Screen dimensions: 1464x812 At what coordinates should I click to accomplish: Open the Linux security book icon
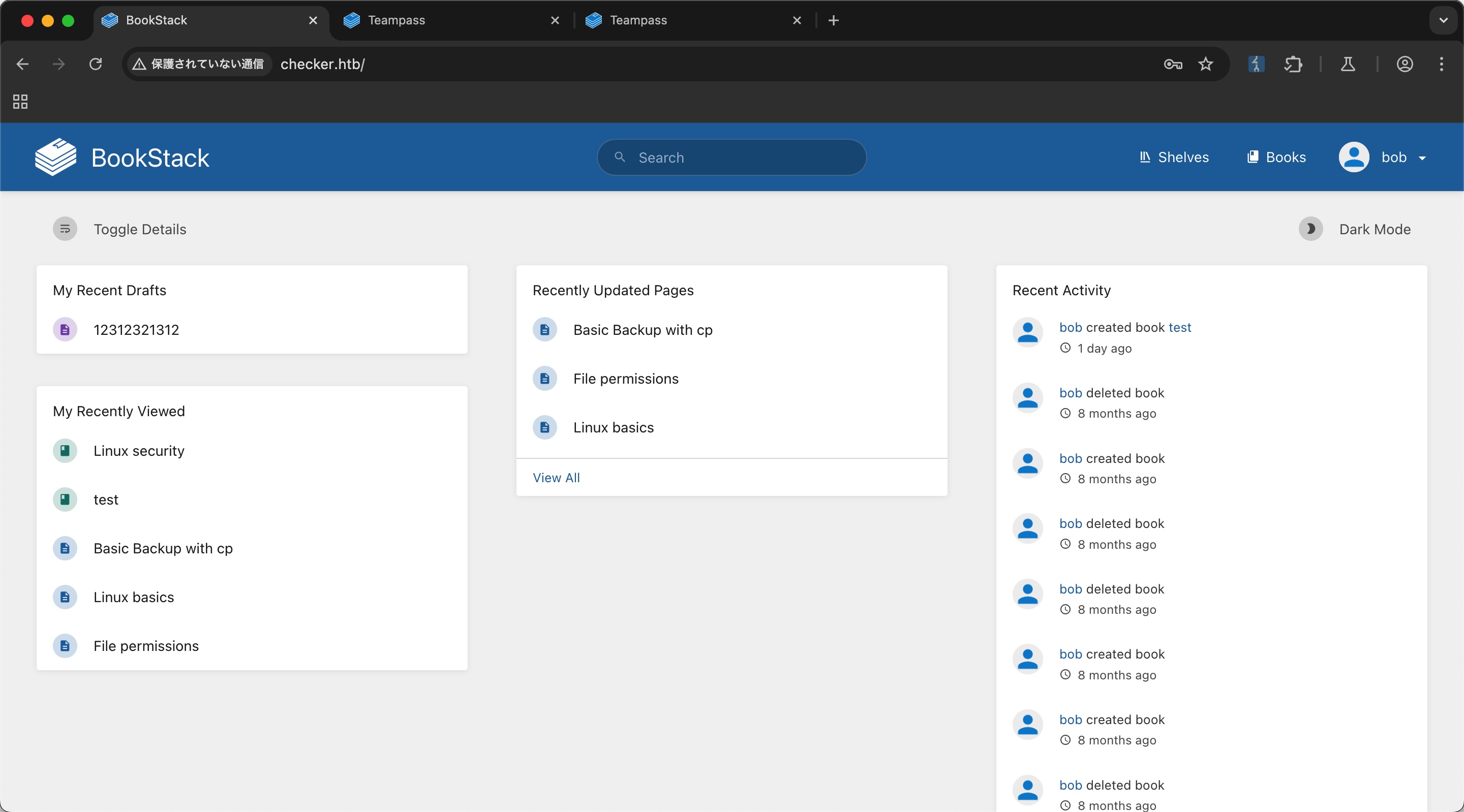pos(65,451)
